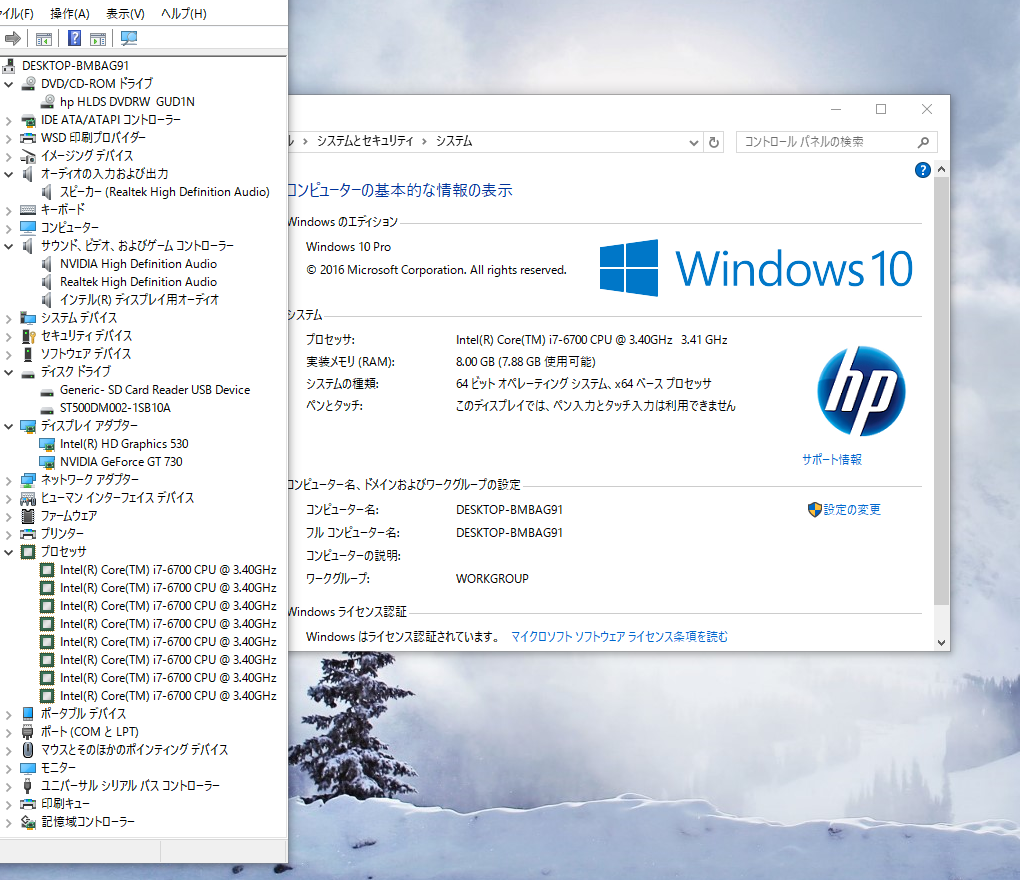The image size is (1020, 880).
Task: Open the address bar history dropdown
Action: [x=694, y=142]
